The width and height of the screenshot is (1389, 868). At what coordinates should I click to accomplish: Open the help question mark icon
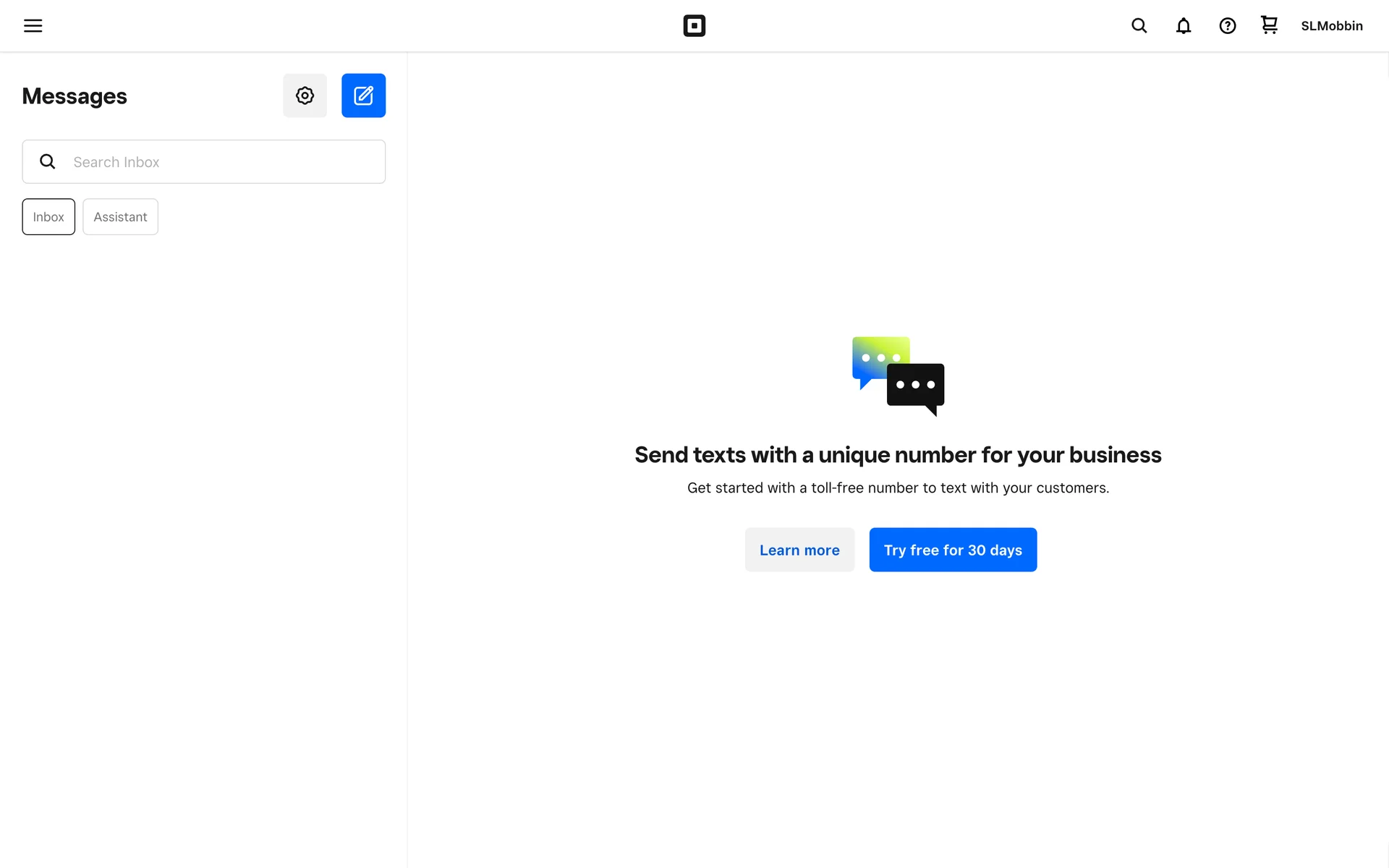click(x=1227, y=26)
